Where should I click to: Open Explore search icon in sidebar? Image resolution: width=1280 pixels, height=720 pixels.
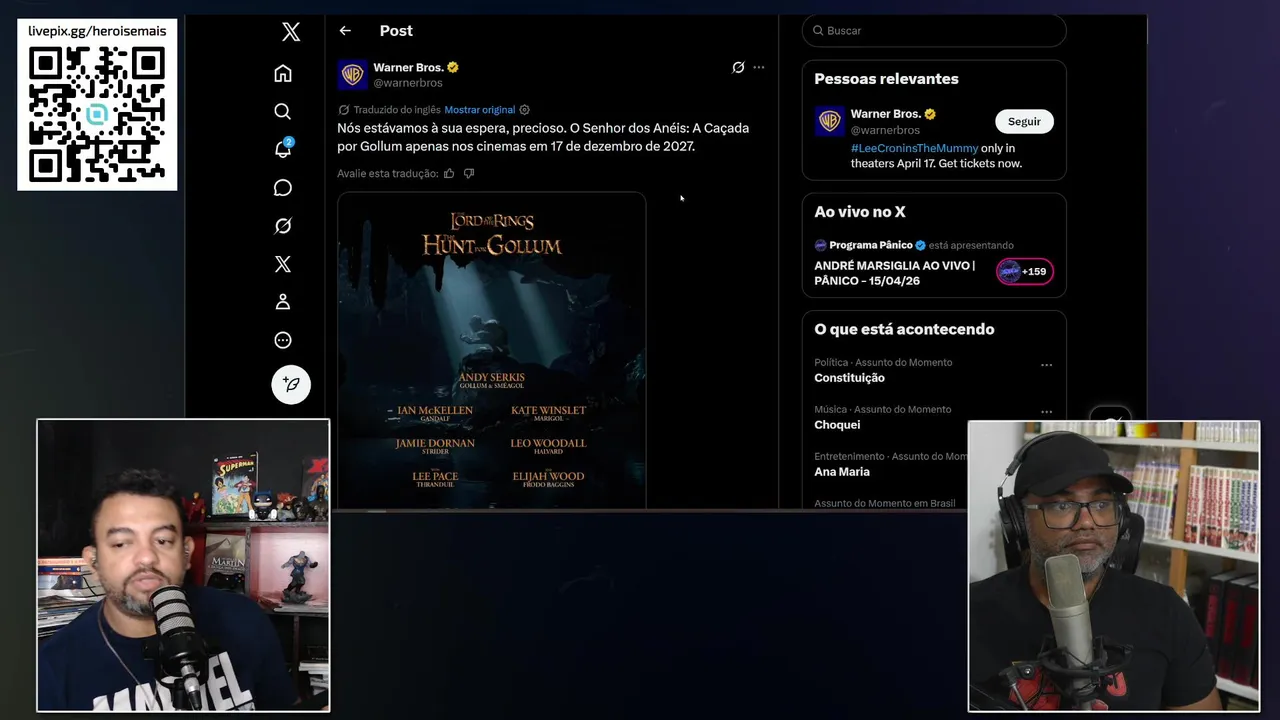click(x=283, y=111)
